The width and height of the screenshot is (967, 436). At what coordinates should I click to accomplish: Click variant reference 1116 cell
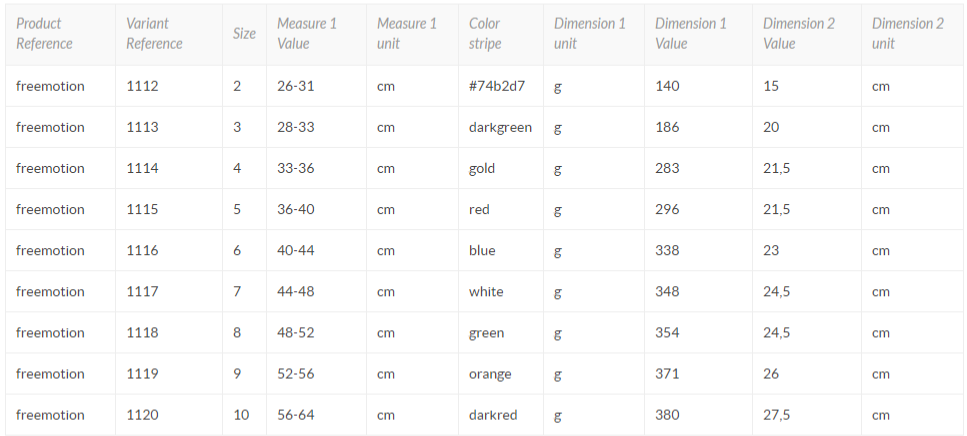click(142, 250)
